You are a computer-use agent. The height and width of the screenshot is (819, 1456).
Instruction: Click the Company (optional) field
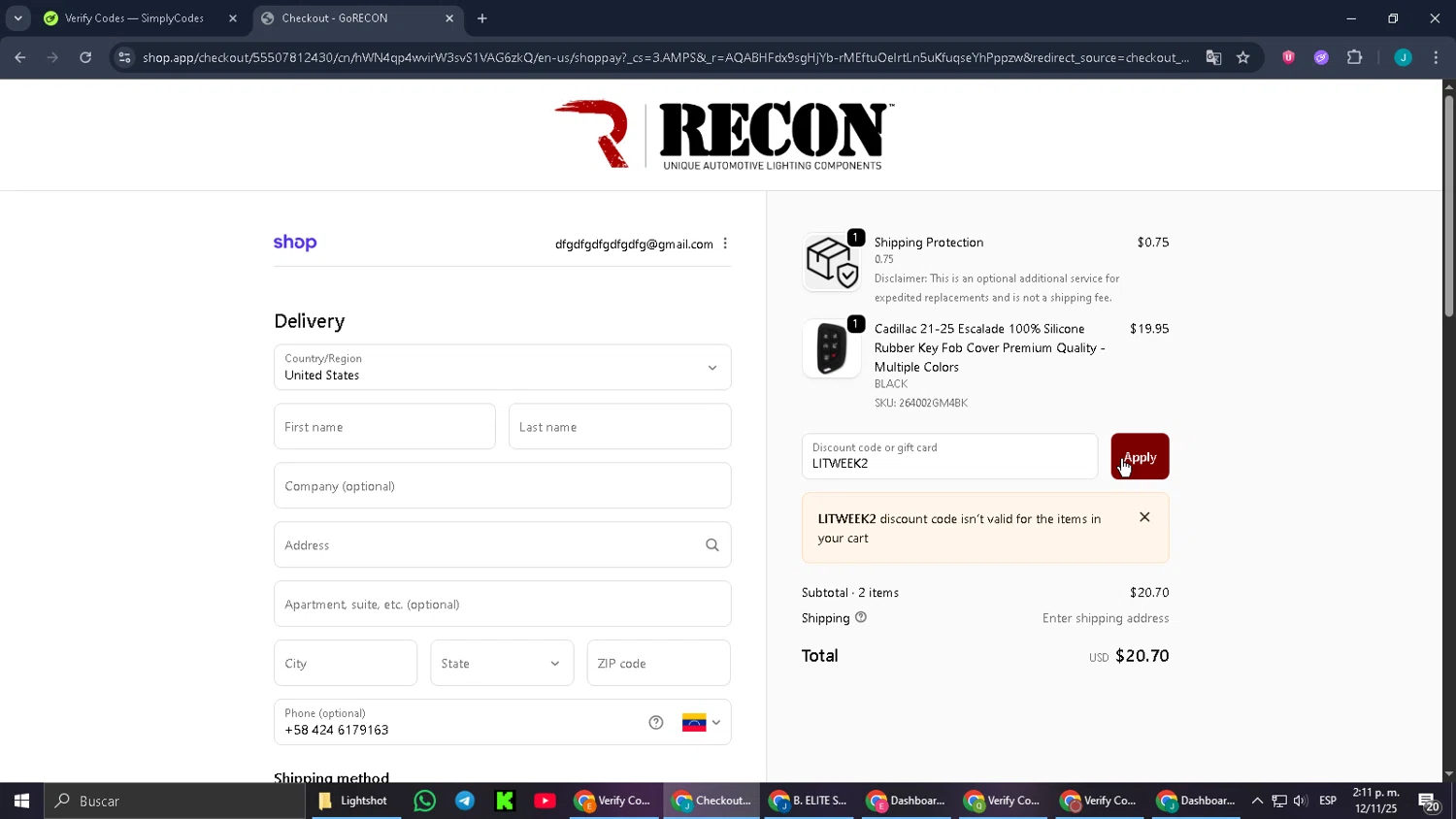tap(503, 486)
